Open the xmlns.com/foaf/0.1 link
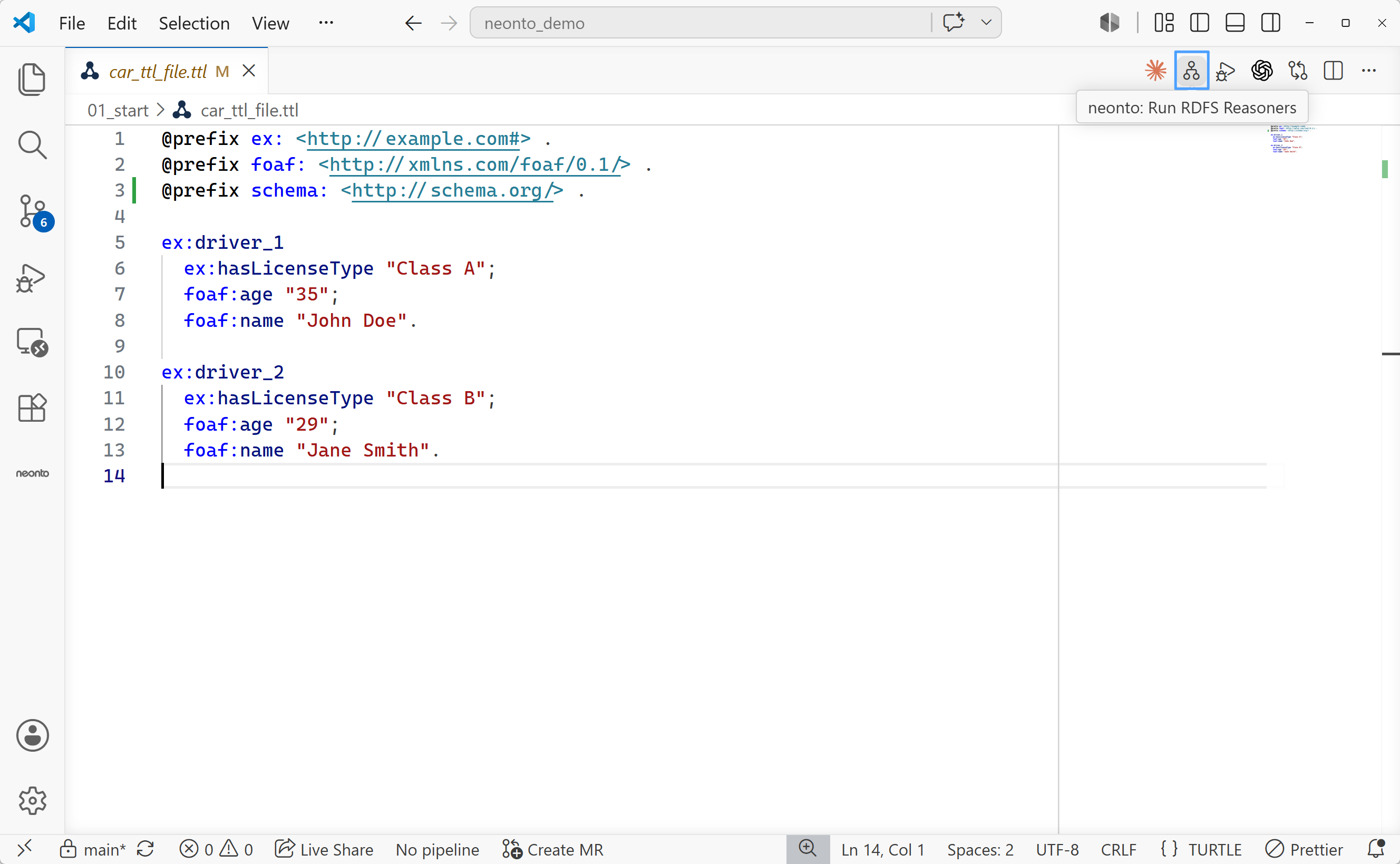 (475, 164)
